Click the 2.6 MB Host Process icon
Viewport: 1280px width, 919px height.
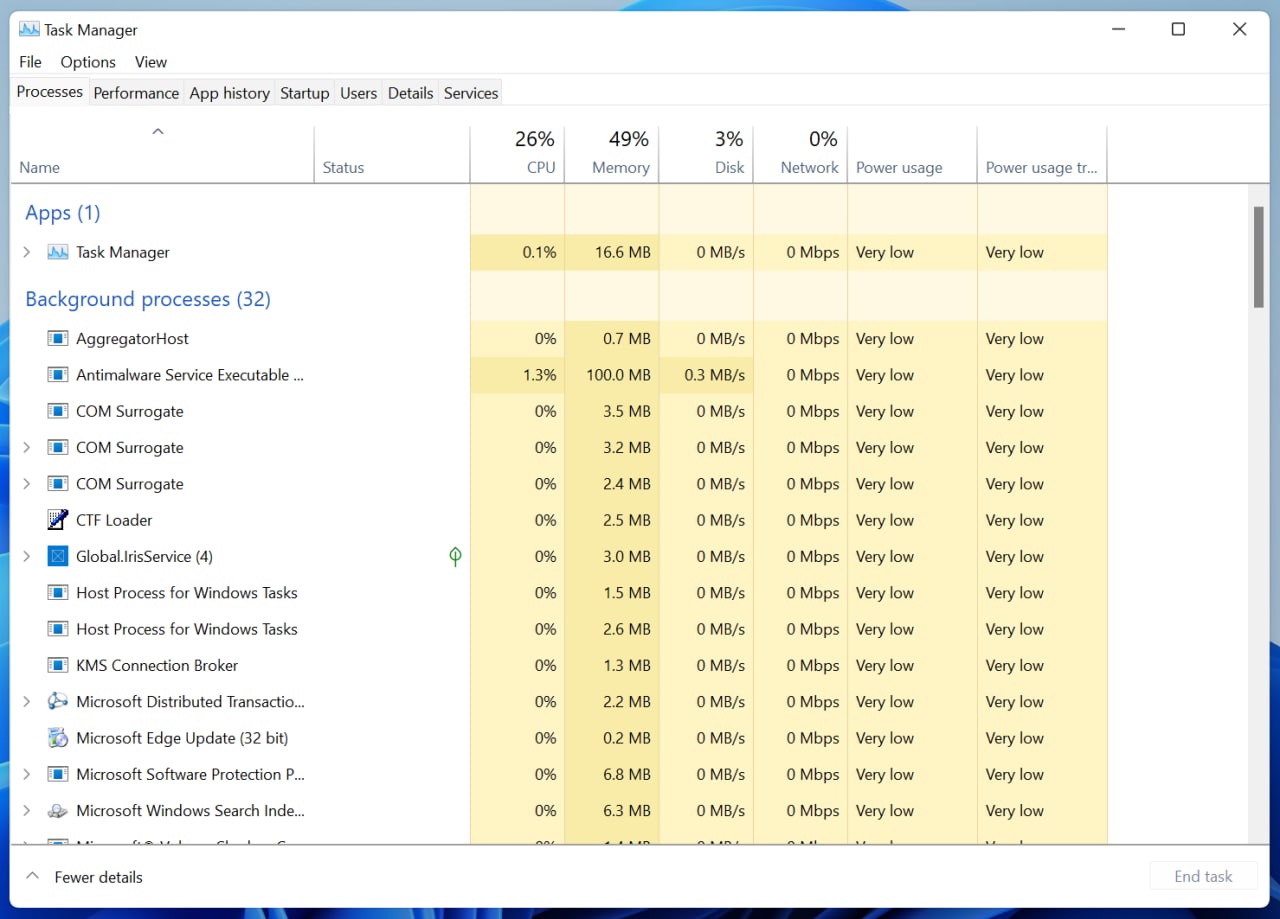tap(58, 629)
